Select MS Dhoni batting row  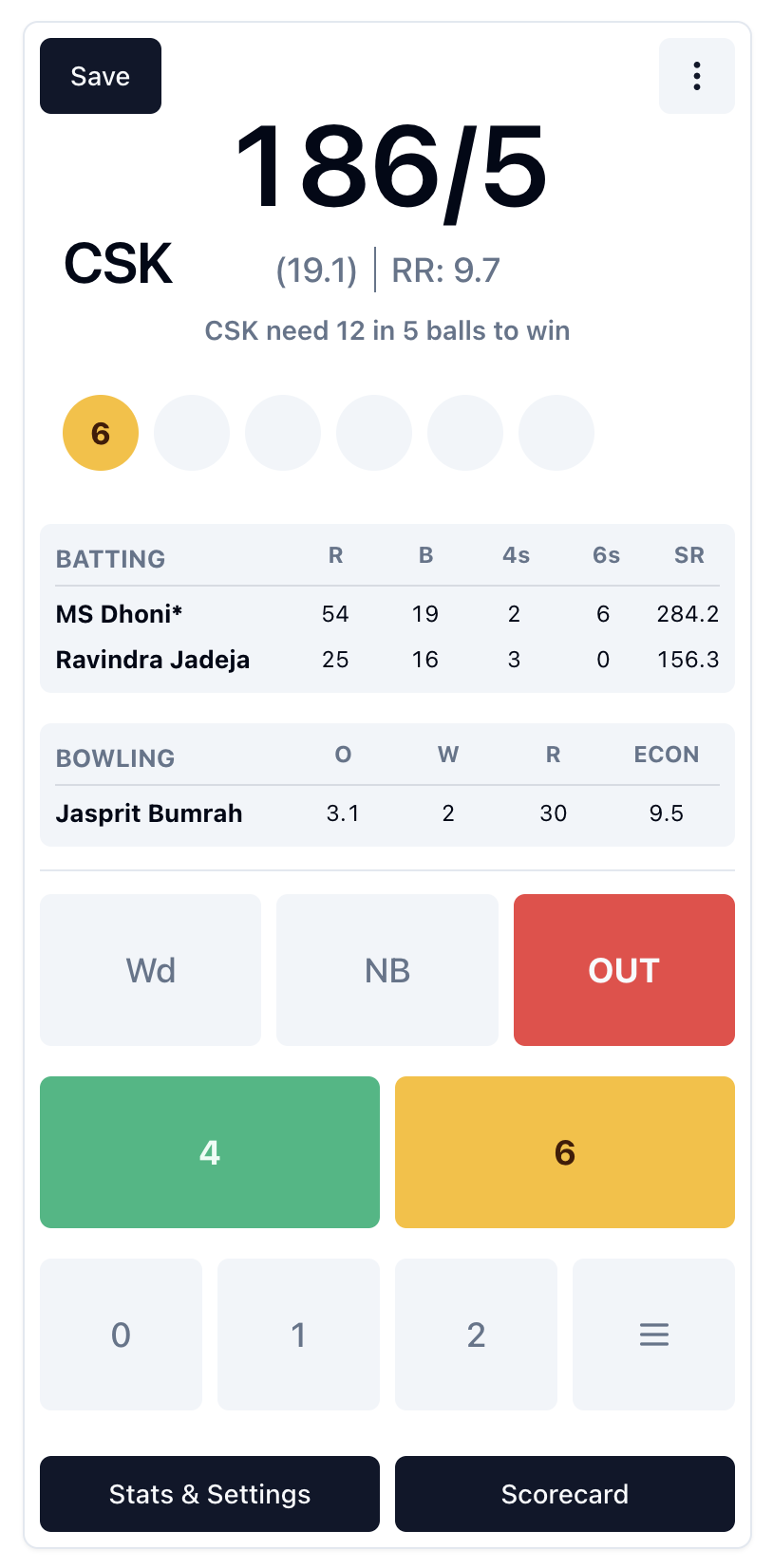tap(387, 614)
